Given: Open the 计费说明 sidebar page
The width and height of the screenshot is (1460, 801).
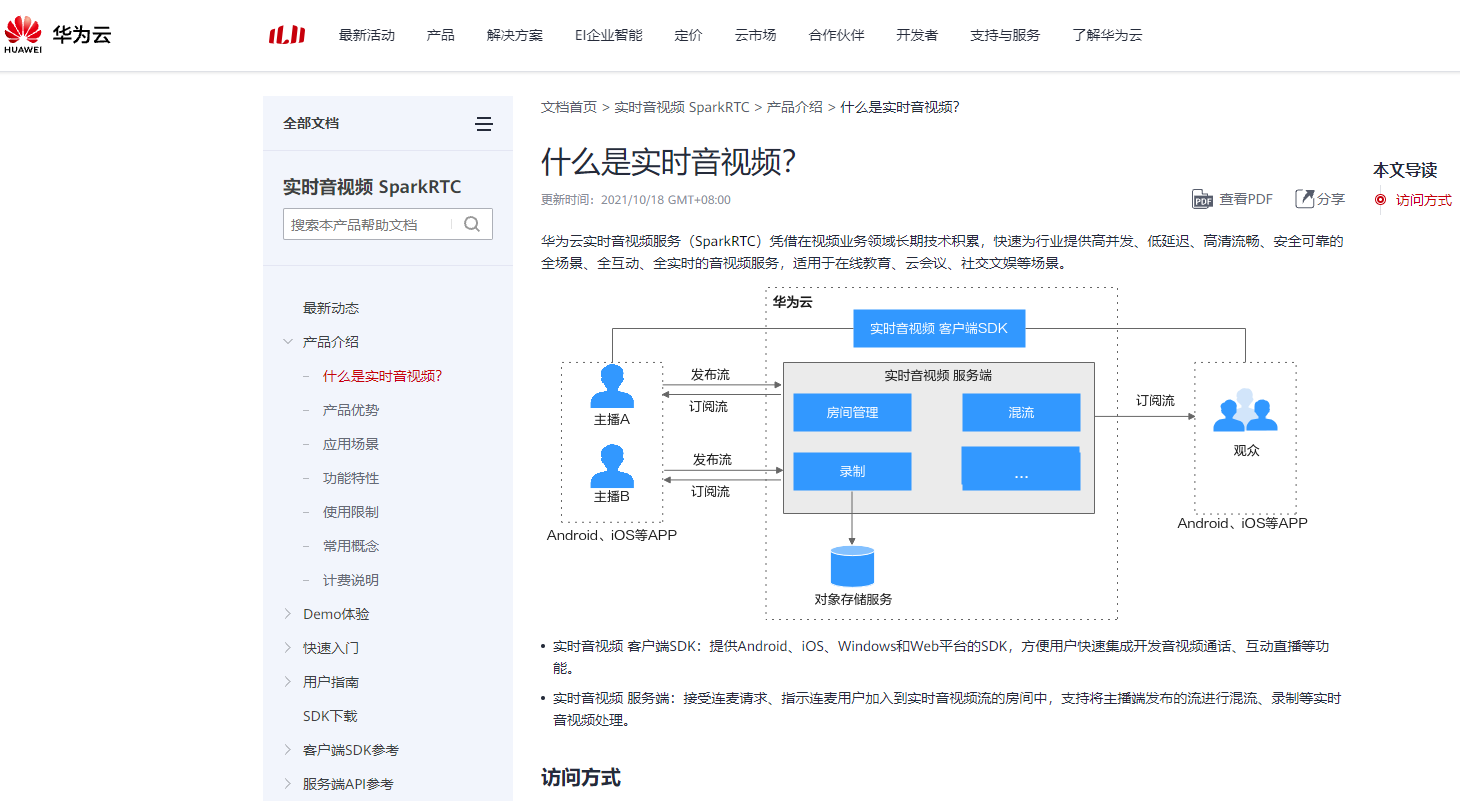Looking at the screenshot, I should [351, 580].
